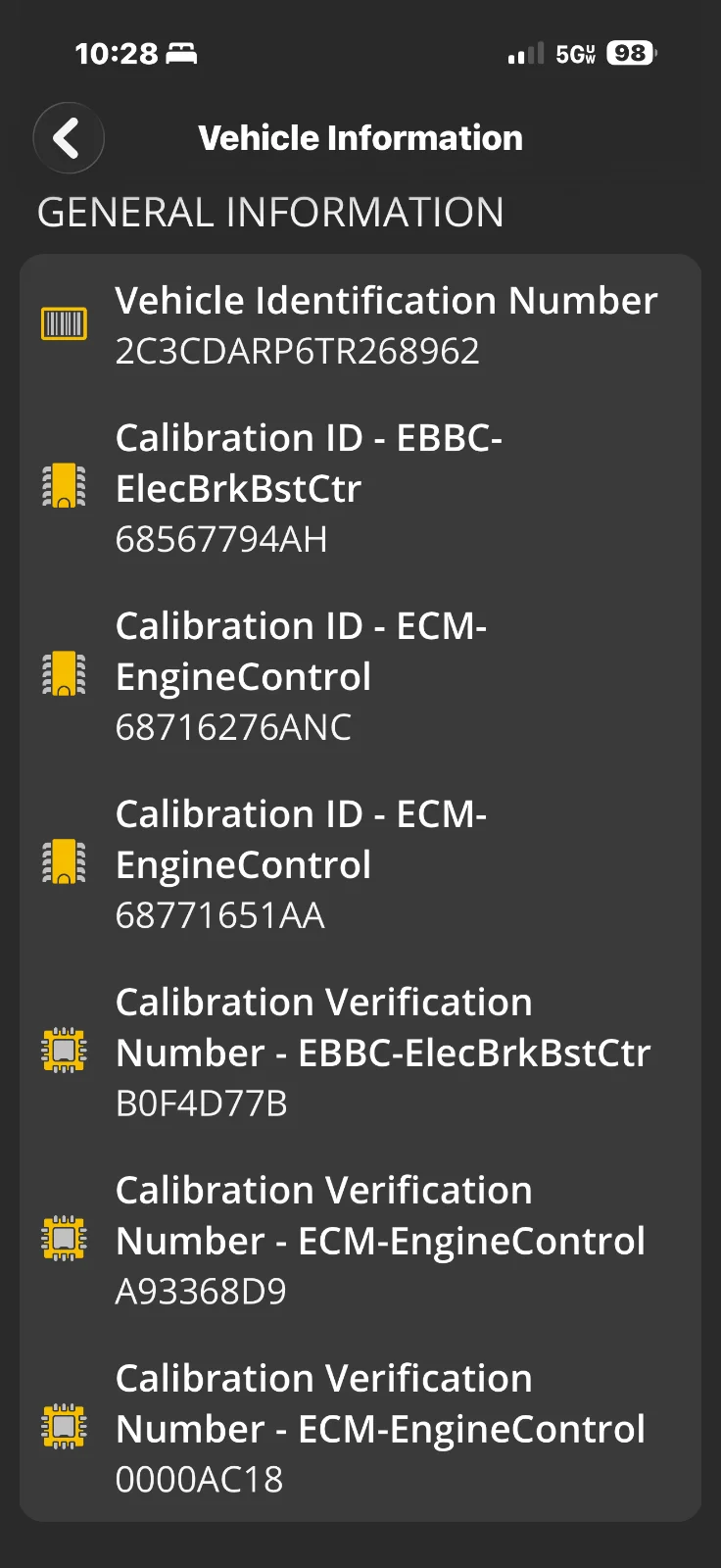
Task: Click the processor icon beside verification number 0000AC18
Action: 64,1427
